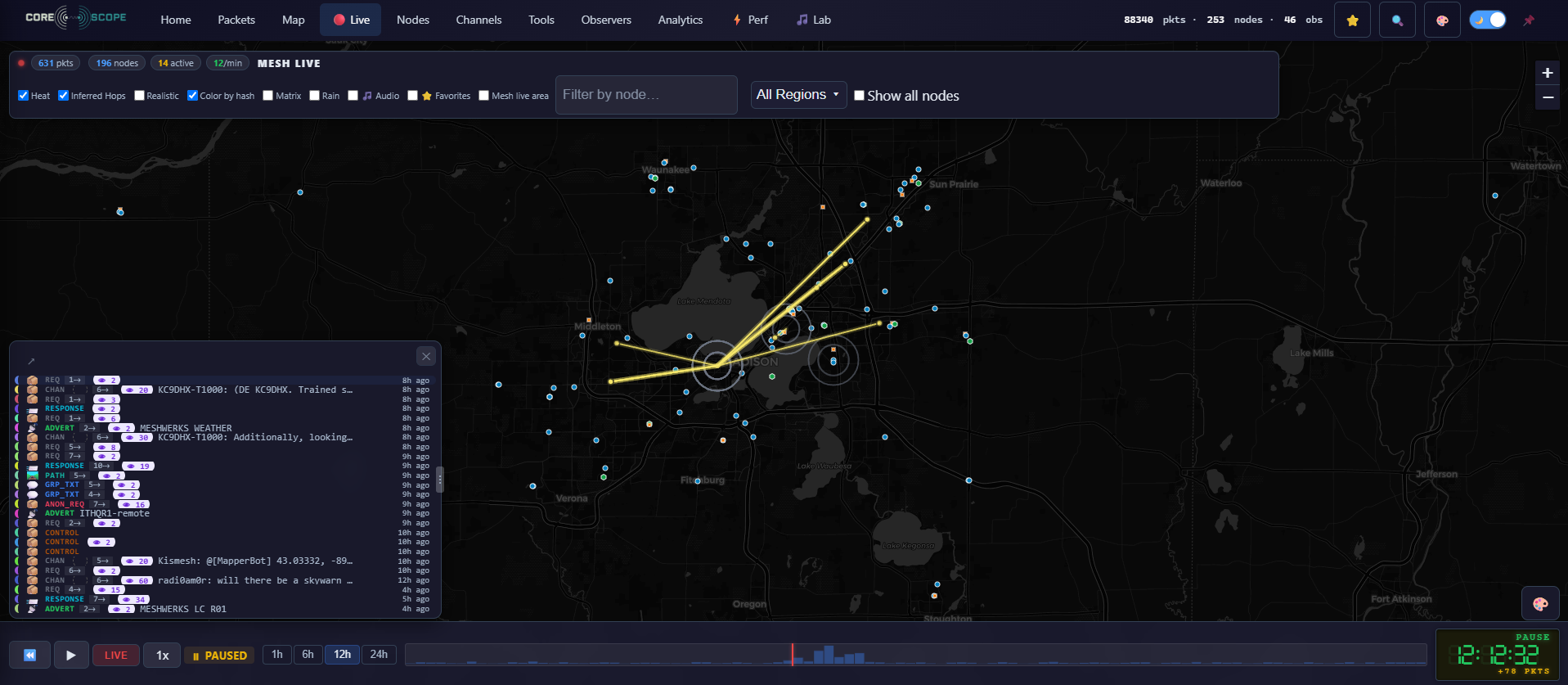Open the map palette button at bottom right
Image resolution: width=1568 pixels, height=685 pixels.
click(x=1540, y=604)
